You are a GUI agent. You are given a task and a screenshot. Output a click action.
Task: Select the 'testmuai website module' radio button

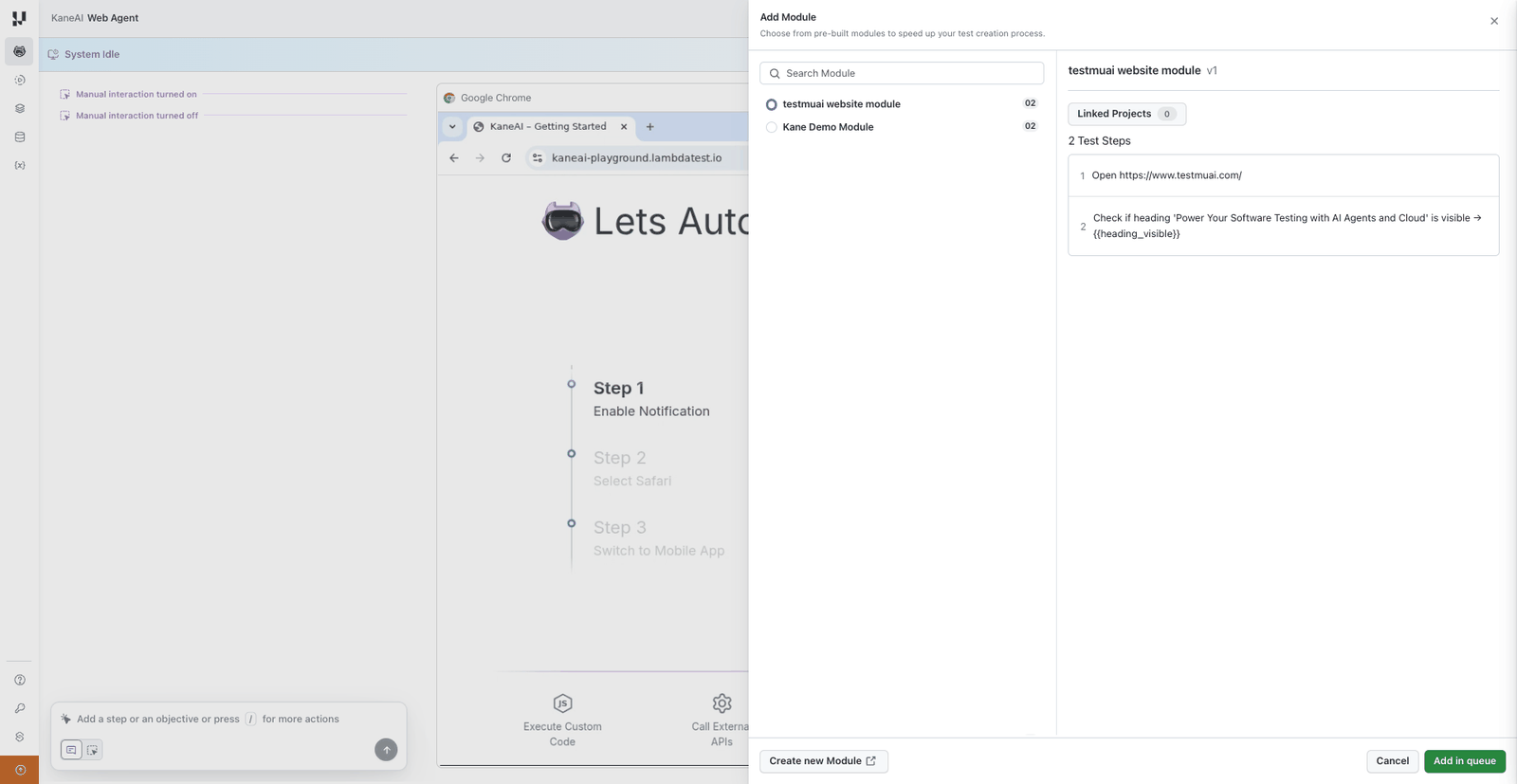pos(772,104)
